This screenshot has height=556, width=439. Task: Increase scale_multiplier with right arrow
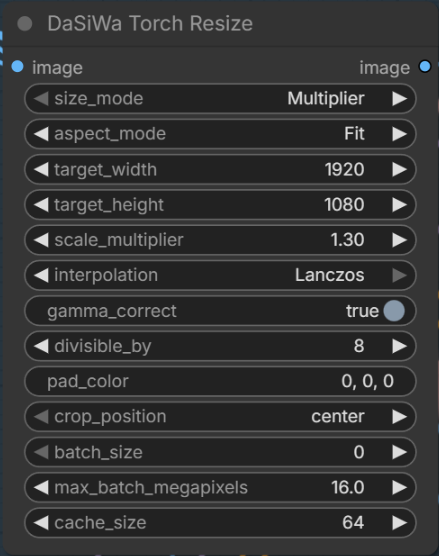pos(399,240)
